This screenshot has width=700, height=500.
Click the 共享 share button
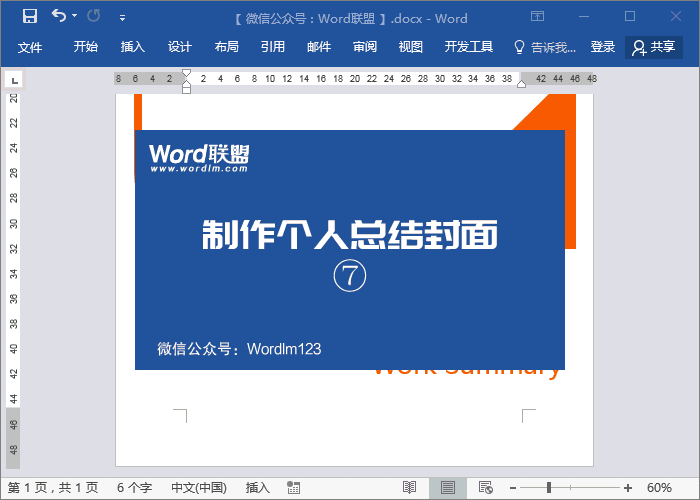click(x=654, y=47)
